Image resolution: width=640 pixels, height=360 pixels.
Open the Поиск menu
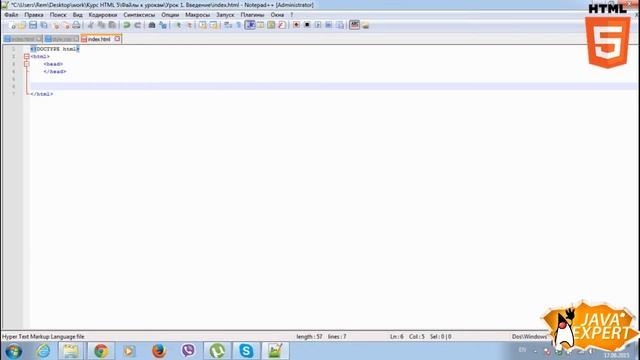click(58, 15)
